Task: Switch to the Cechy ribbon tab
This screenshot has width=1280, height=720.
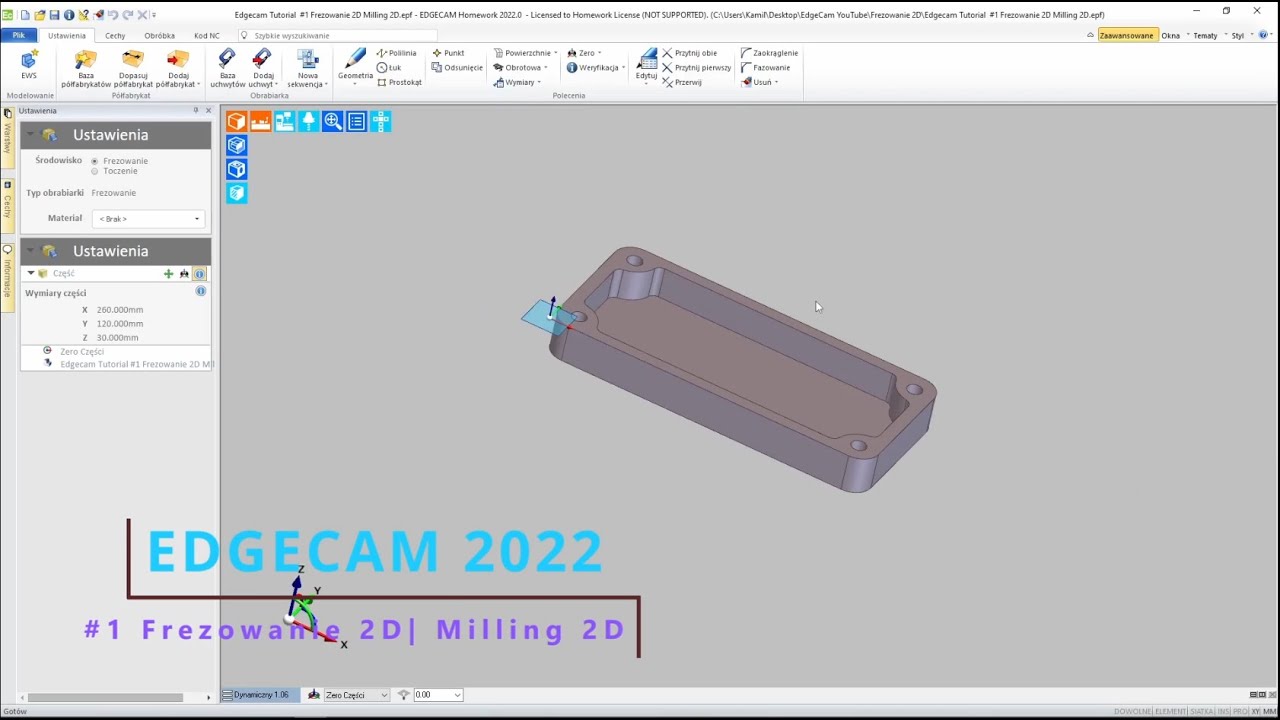Action: coord(115,35)
